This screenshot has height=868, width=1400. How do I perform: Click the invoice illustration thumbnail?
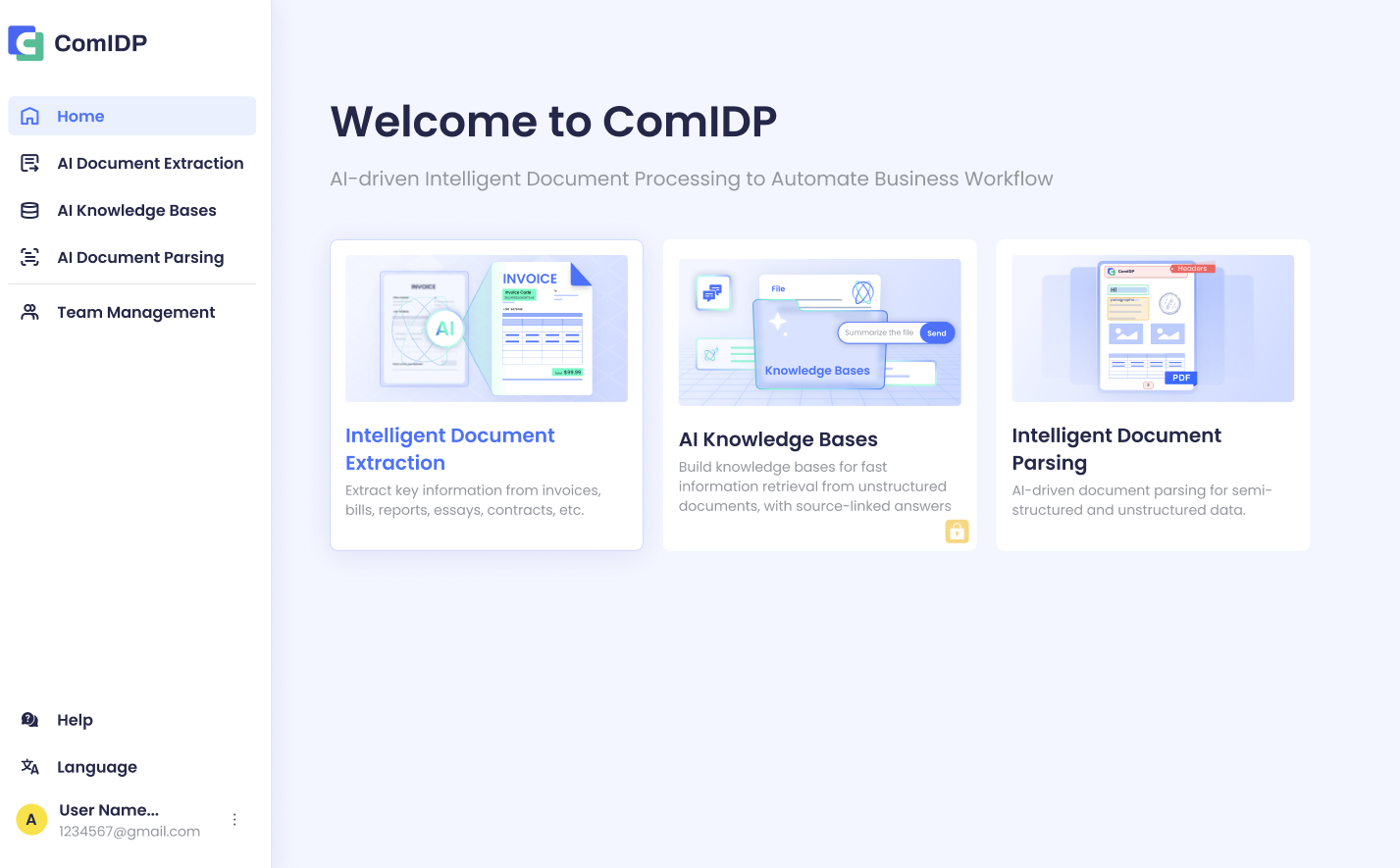click(x=487, y=329)
